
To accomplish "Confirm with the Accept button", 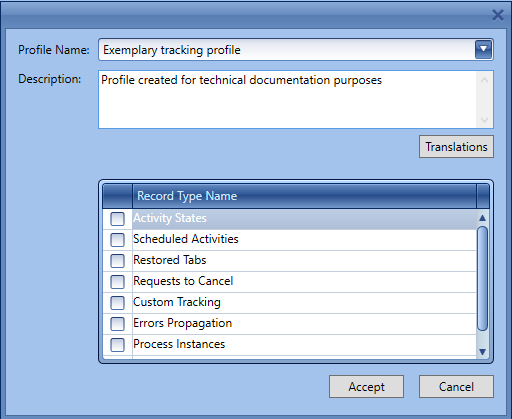I will point(366,387).
